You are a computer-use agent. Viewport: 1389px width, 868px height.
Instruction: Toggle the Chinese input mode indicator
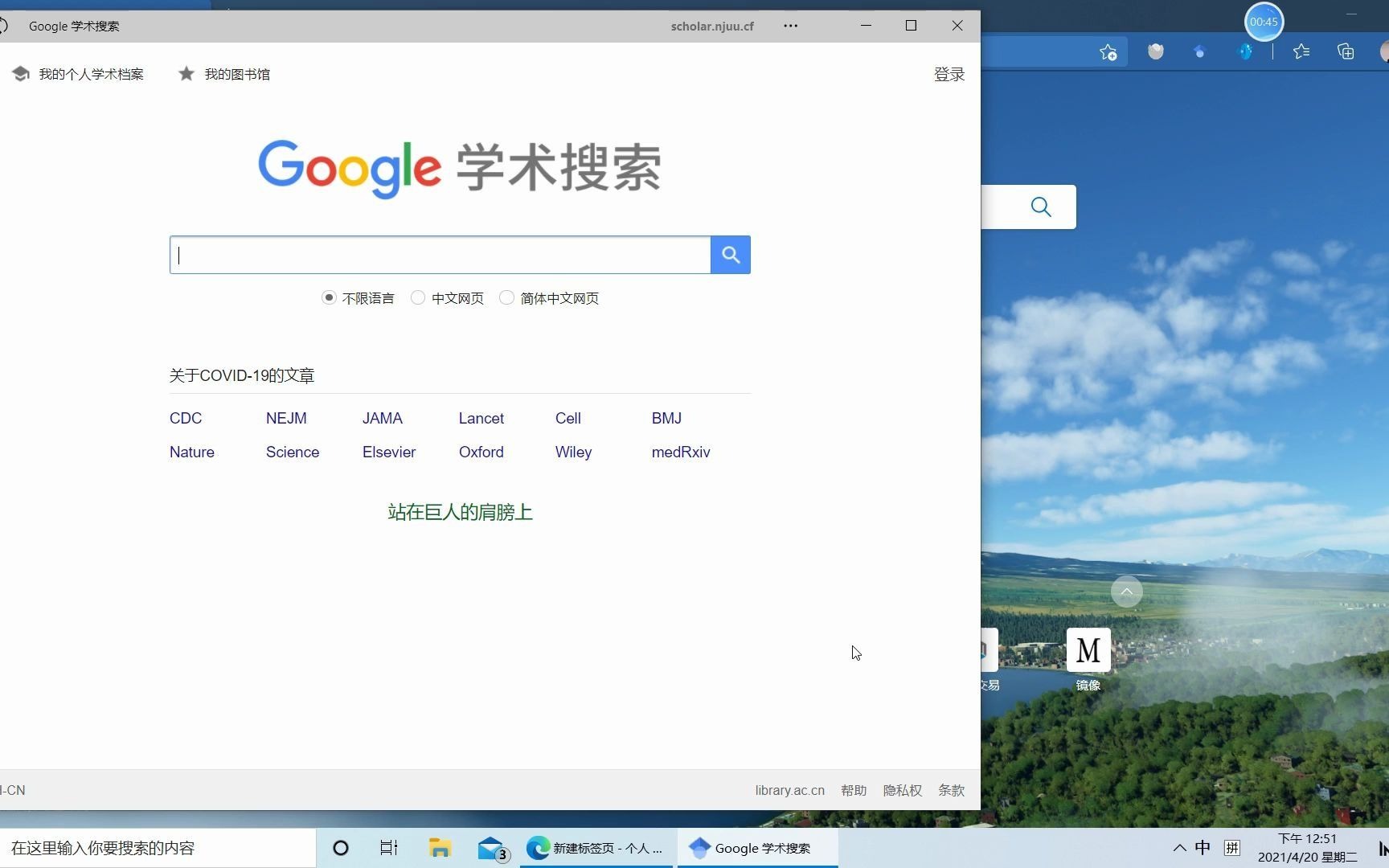coord(1203,848)
